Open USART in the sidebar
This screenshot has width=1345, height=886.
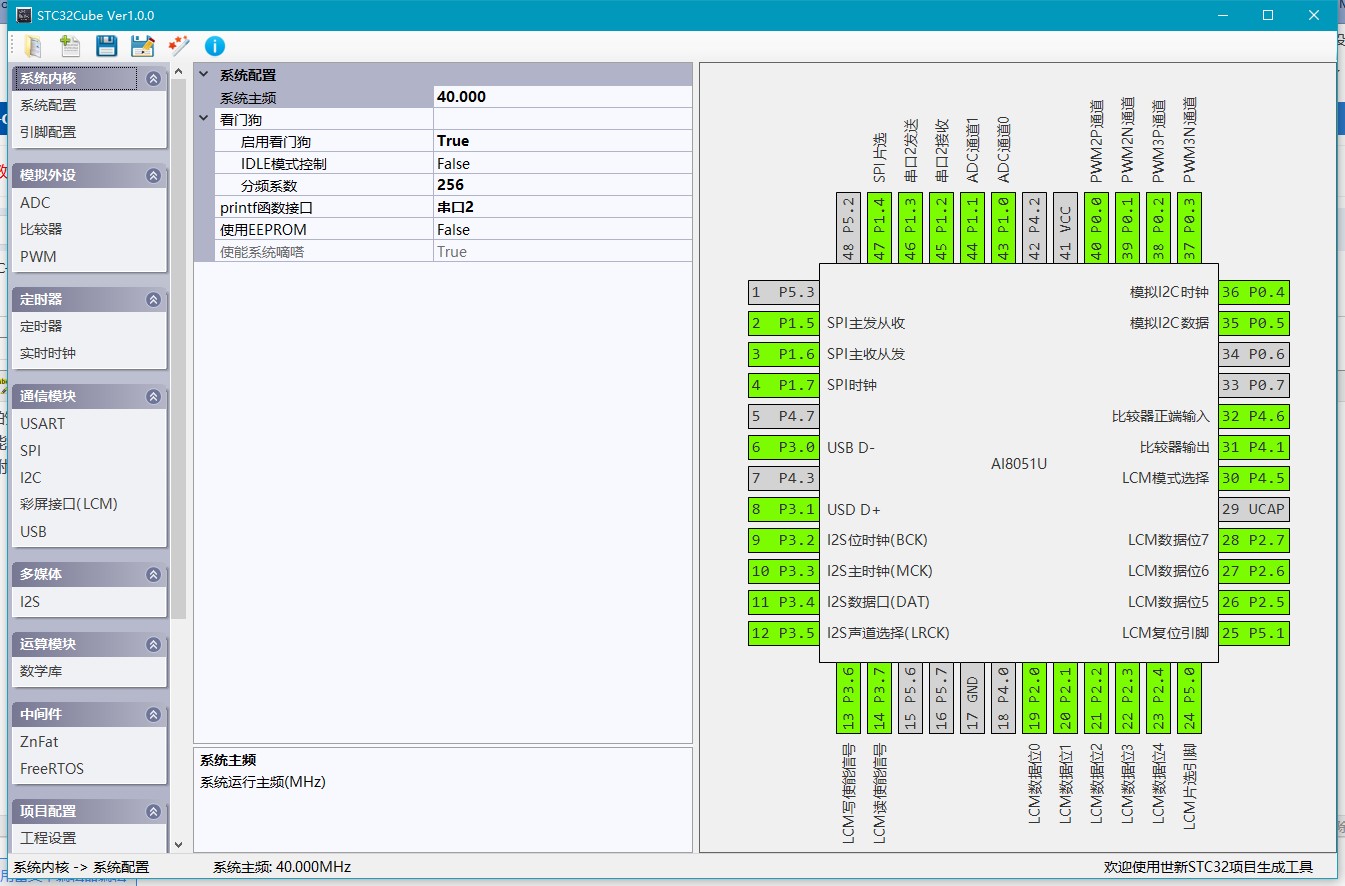coord(42,423)
